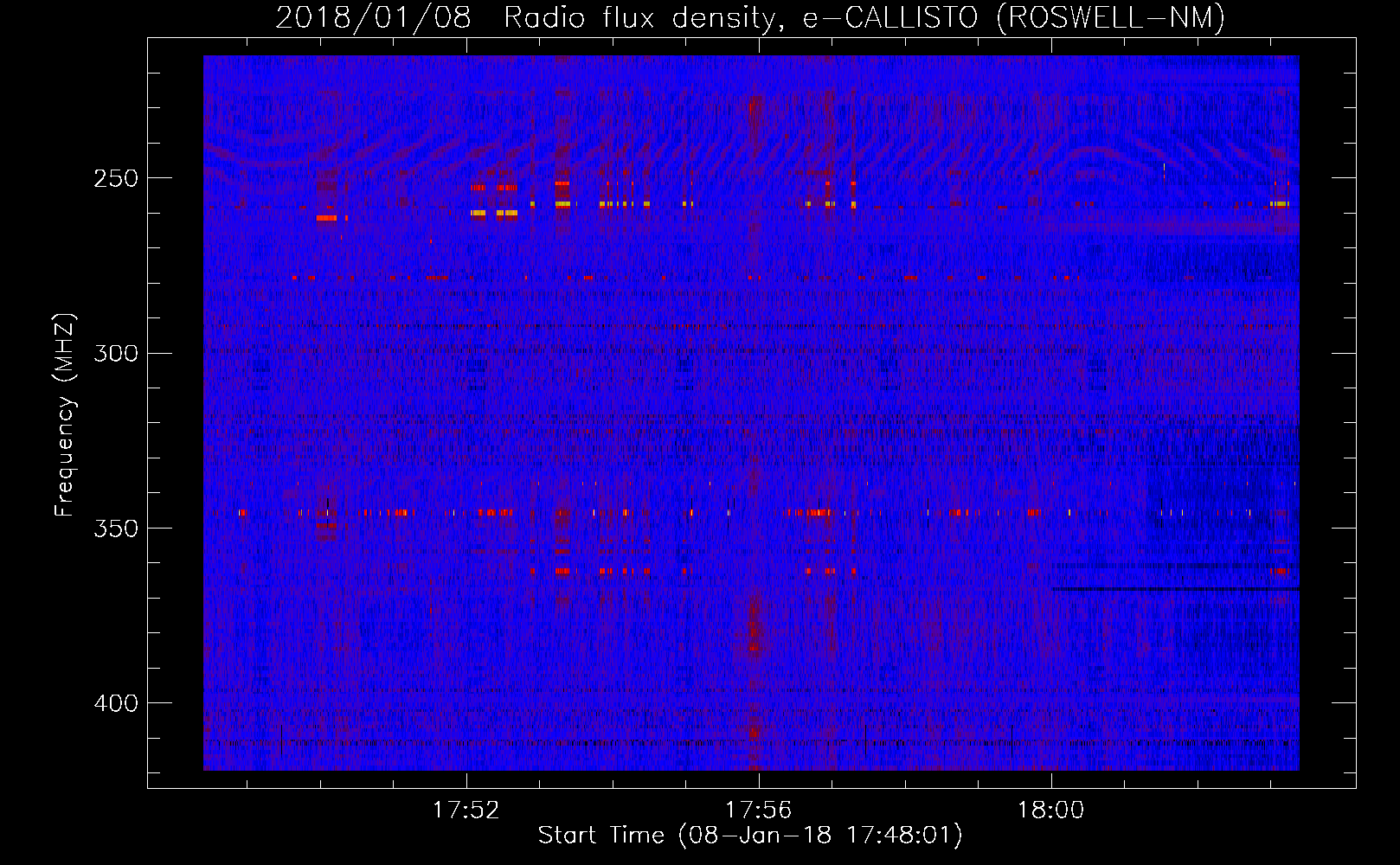Click the 300 frequency tick label
1400x865 pixels.
pyautogui.click(x=116, y=354)
